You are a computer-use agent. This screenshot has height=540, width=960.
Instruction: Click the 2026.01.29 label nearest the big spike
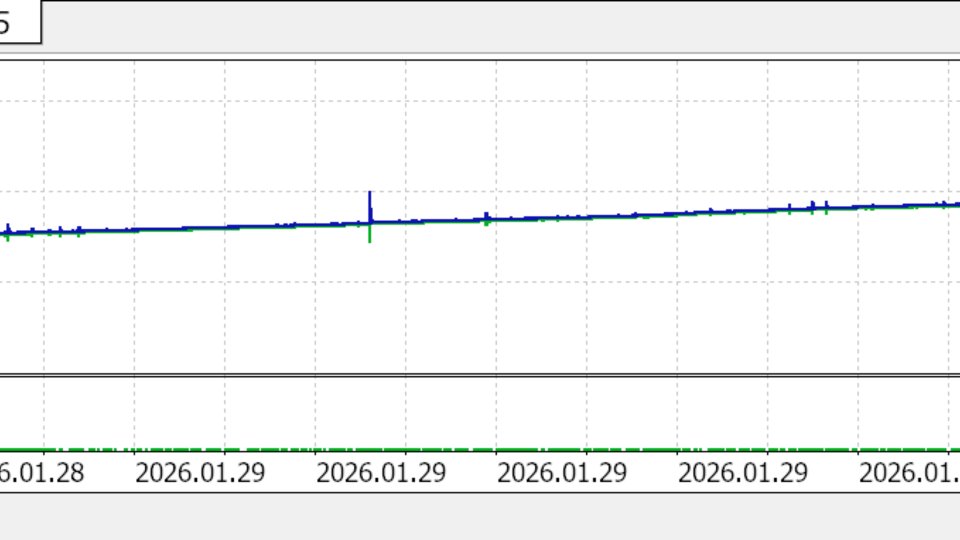pyautogui.click(x=381, y=473)
